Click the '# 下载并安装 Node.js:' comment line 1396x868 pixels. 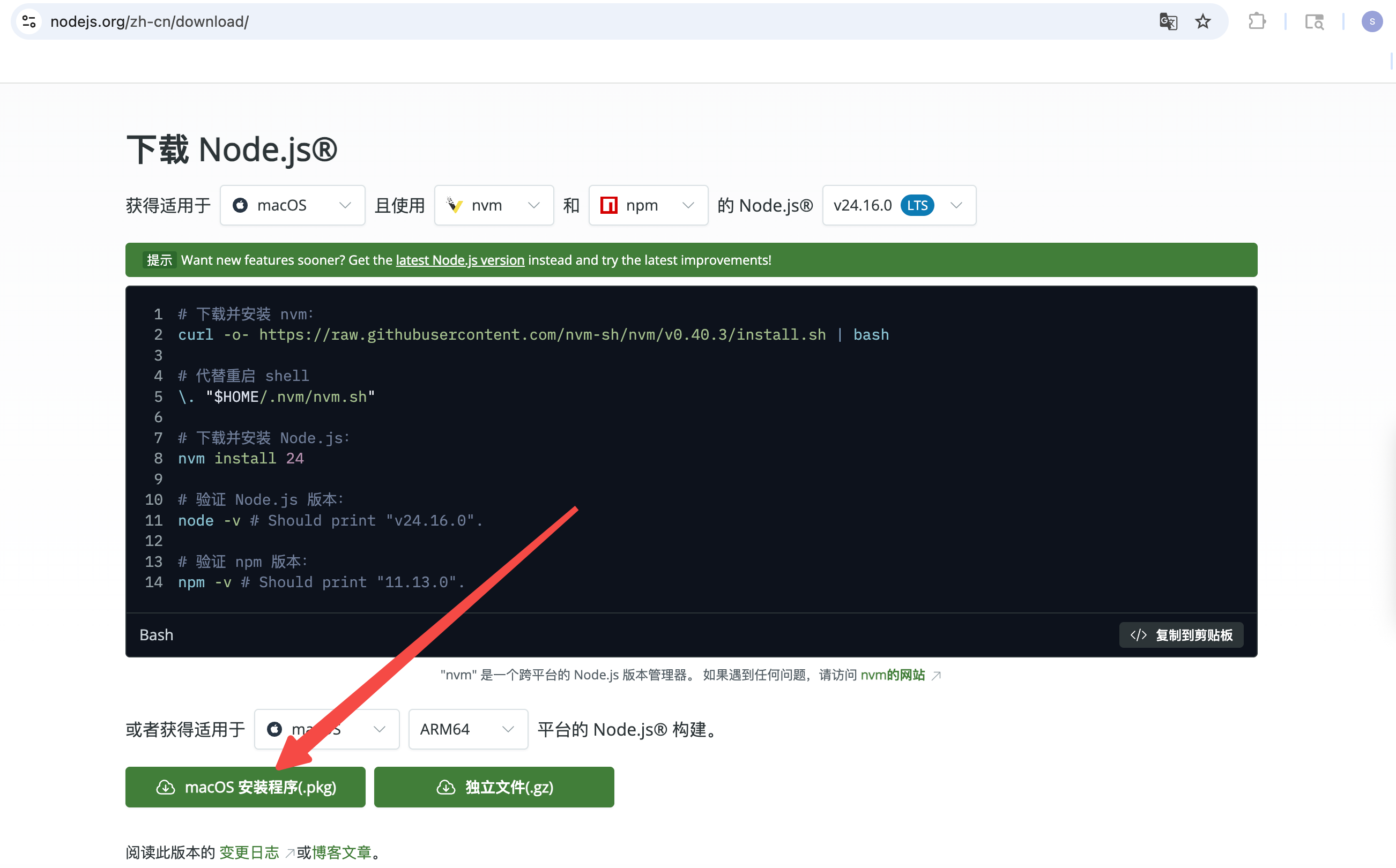pos(264,438)
